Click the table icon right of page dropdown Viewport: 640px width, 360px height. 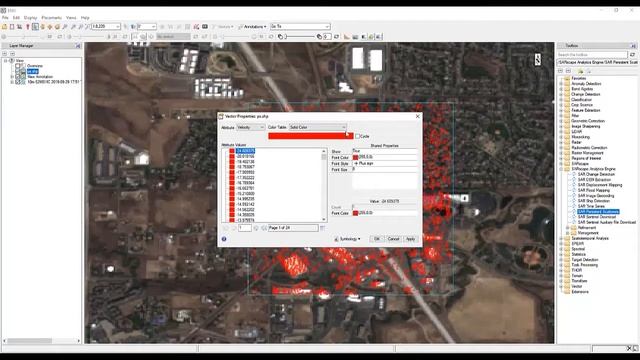tap(323, 228)
